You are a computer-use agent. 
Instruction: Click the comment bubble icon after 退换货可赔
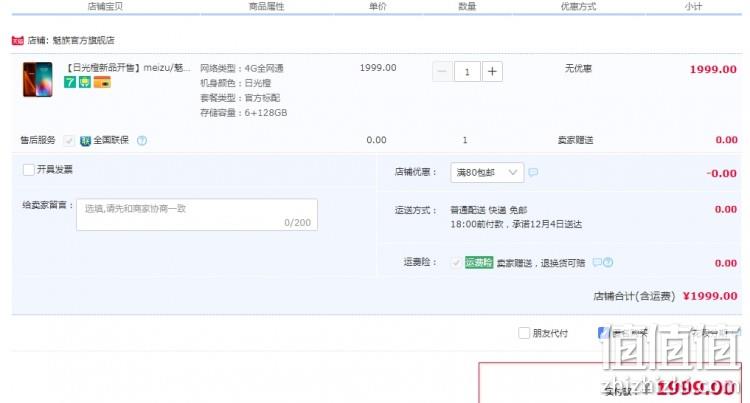(x=597, y=262)
